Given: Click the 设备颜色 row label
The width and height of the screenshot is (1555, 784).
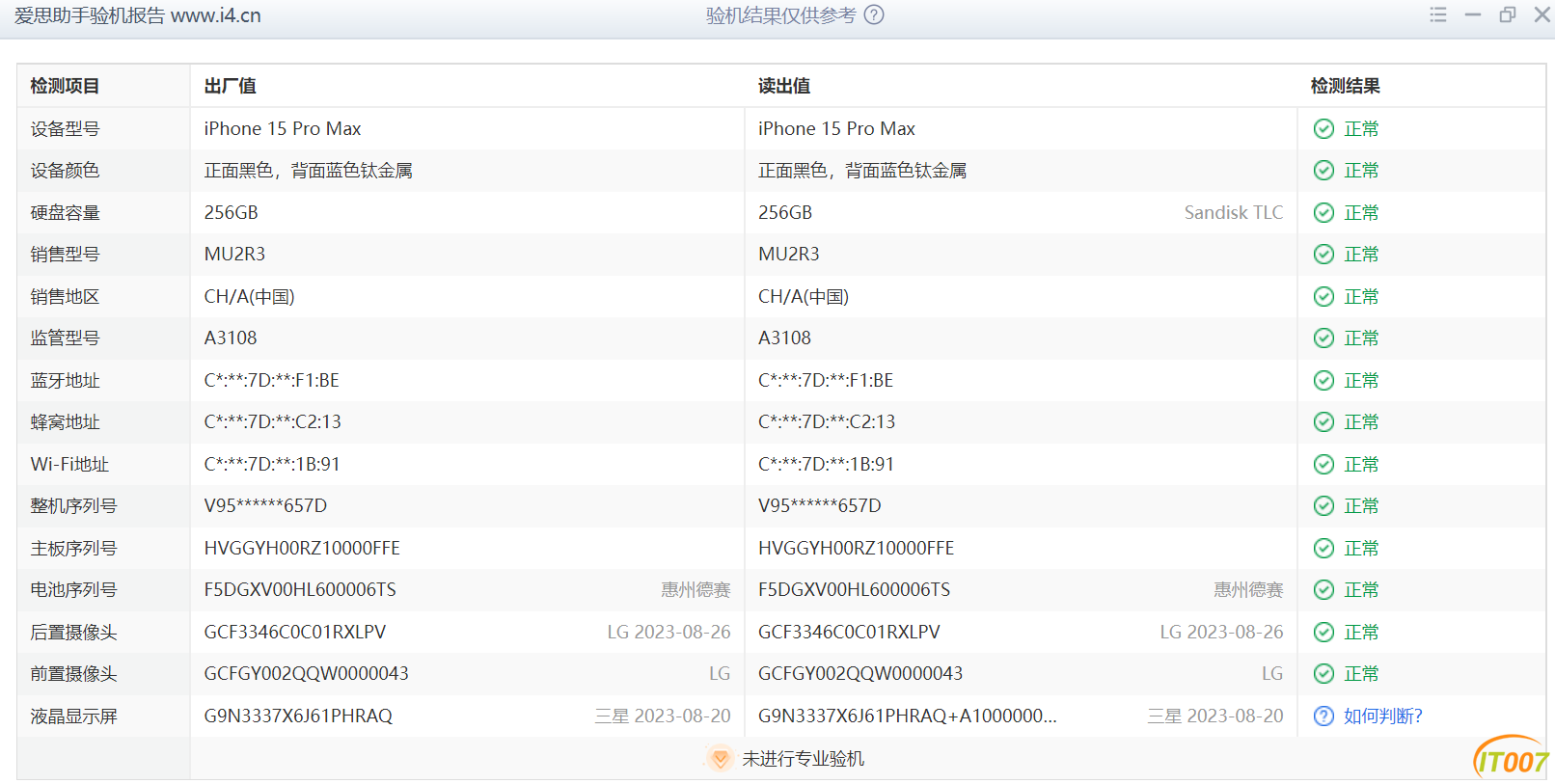Looking at the screenshot, I should click(x=65, y=171).
